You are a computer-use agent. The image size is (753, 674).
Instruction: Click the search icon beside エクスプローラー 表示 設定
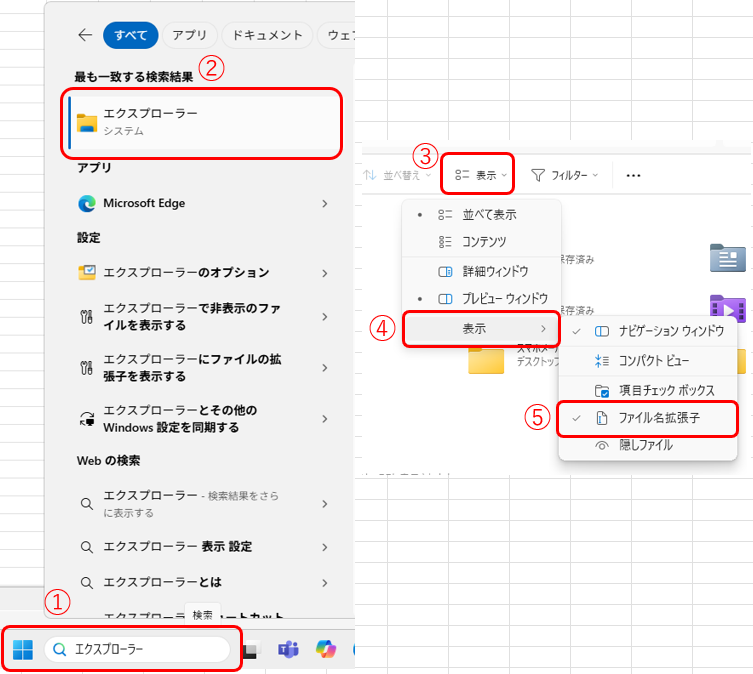click(x=86, y=547)
